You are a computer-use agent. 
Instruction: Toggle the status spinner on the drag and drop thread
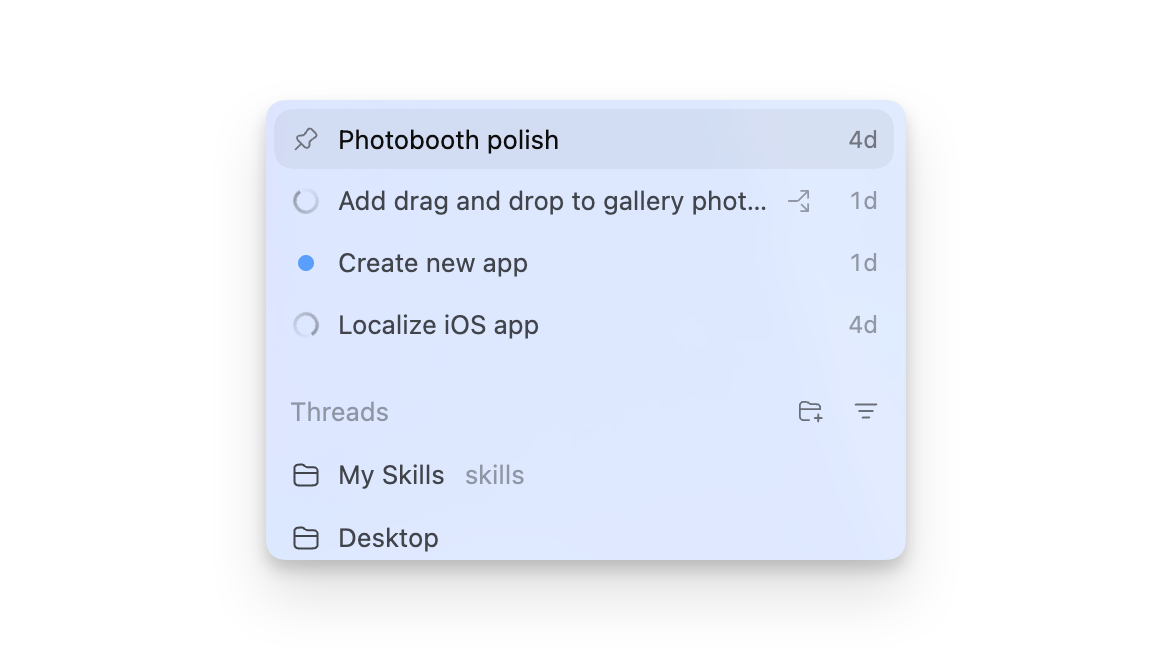[x=306, y=201]
